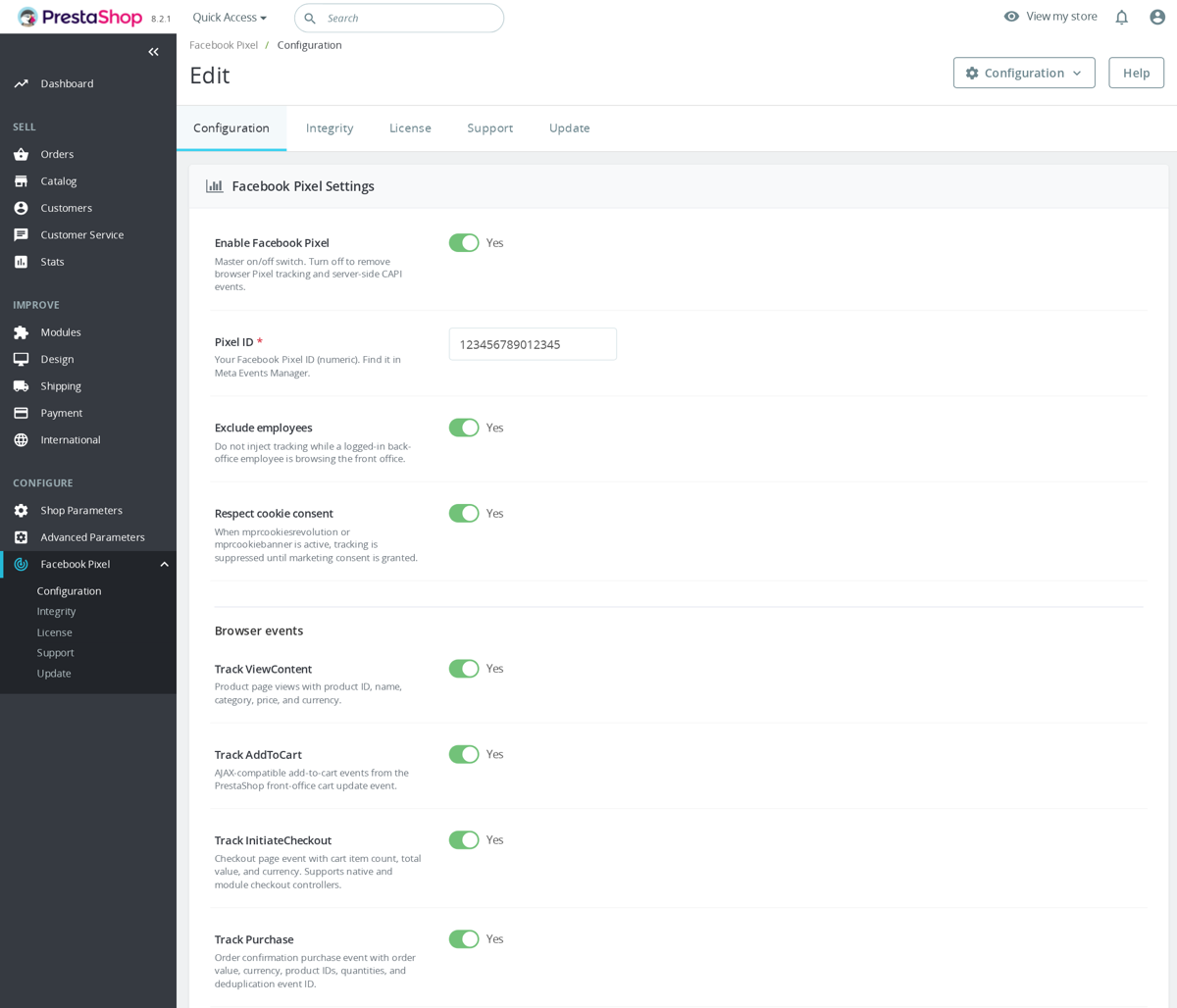Click the Facebook Pixel Settings chart icon
This screenshot has height=1008, width=1177.
[x=214, y=186]
